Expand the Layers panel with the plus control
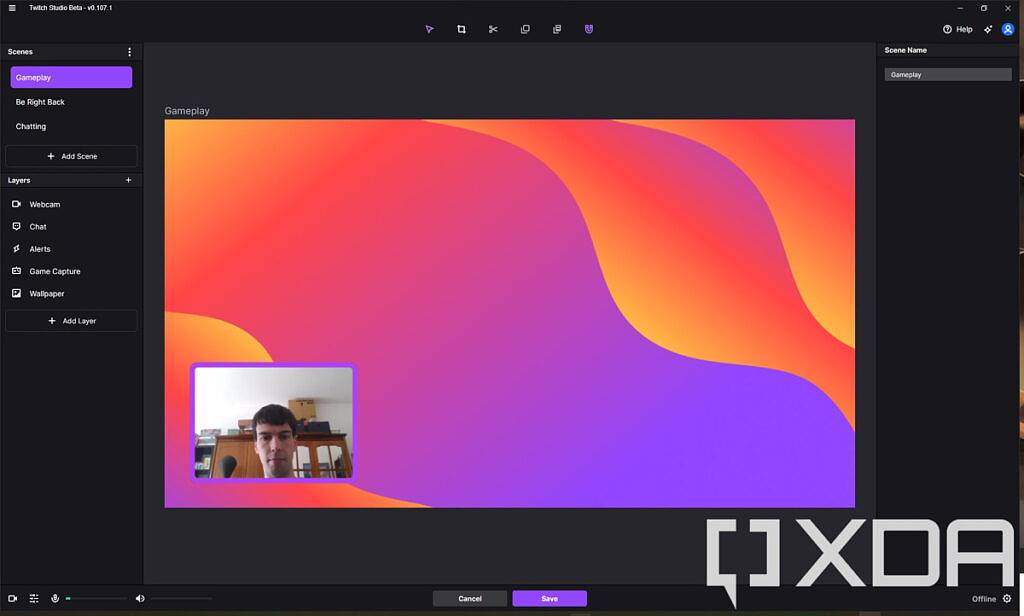Viewport: 1024px width, 616px height. pyautogui.click(x=128, y=180)
